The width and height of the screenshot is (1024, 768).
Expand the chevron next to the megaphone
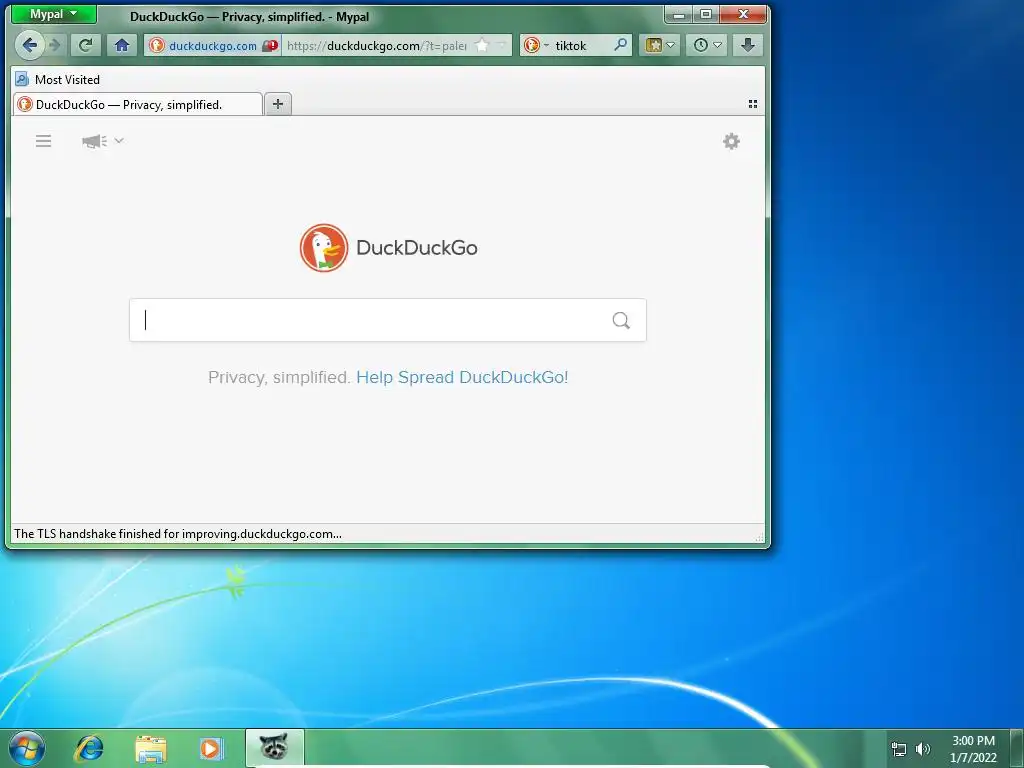click(119, 140)
